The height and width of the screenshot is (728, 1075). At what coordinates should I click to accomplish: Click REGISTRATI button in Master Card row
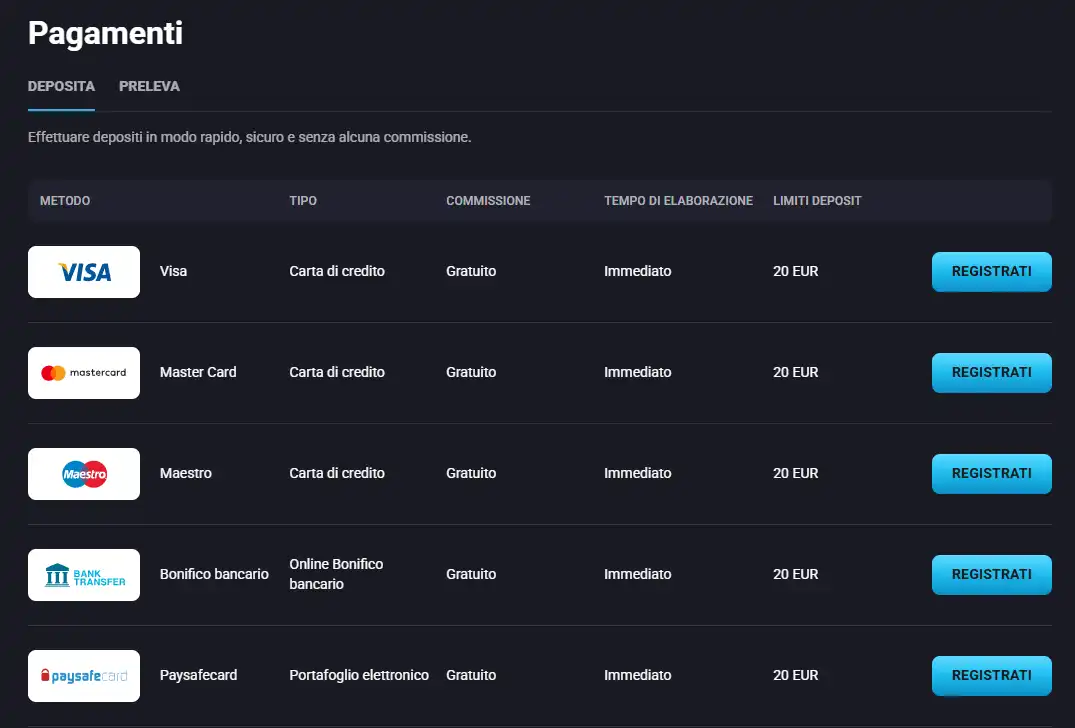tap(991, 372)
